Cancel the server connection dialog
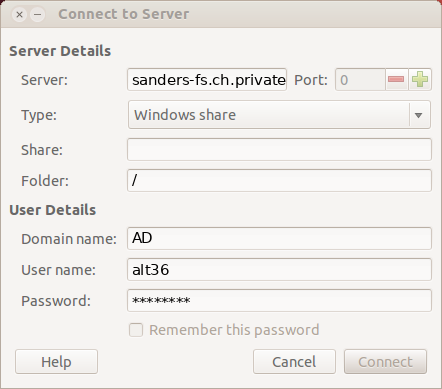 click(294, 362)
